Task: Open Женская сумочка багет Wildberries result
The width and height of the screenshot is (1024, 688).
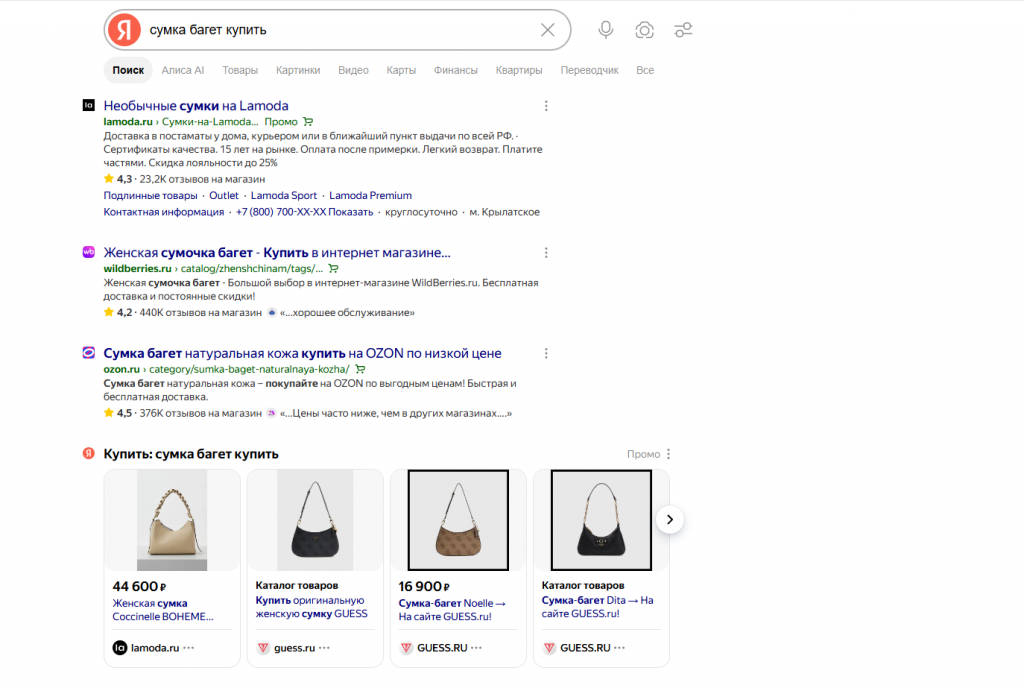Action: (x=277, y=253)
